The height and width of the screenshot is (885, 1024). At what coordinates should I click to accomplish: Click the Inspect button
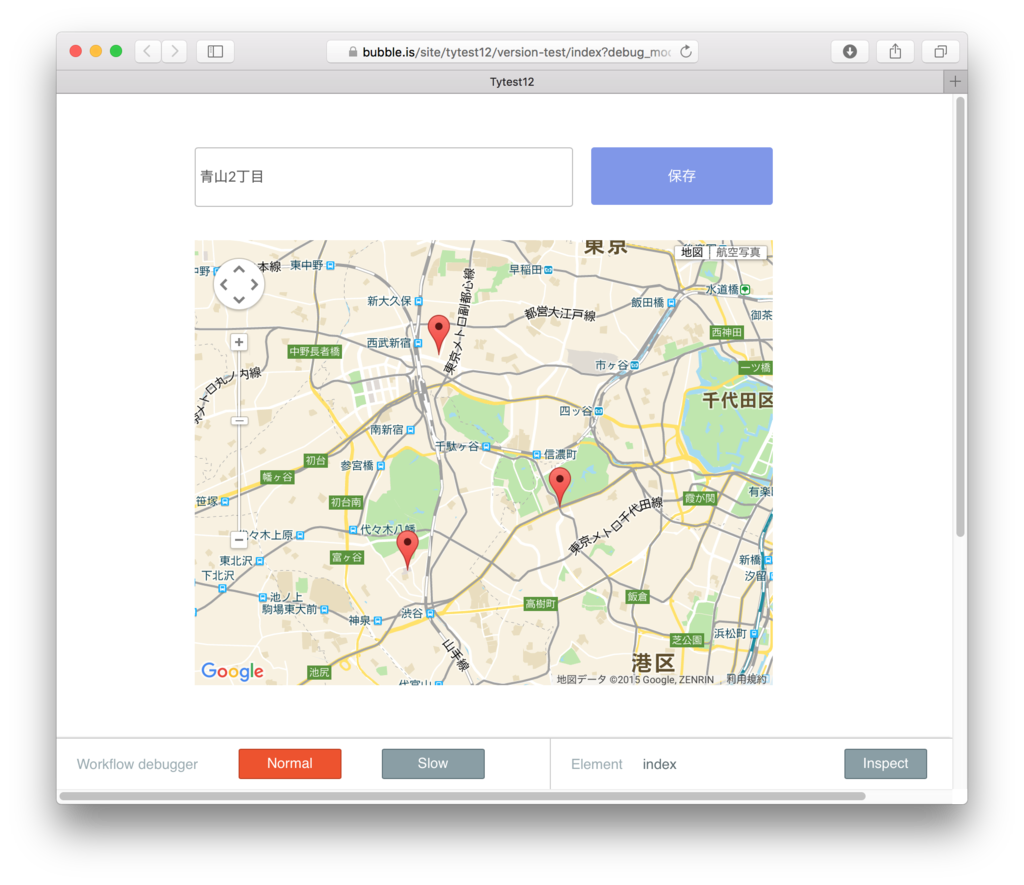[885, 764]
